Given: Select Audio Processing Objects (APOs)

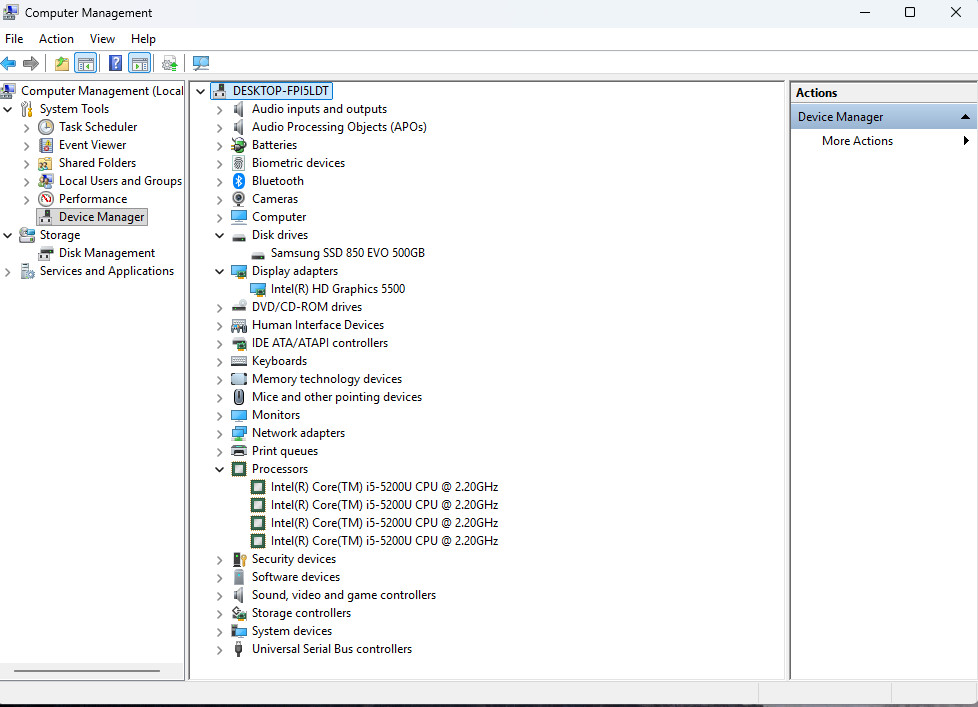Looking at the screenshot, I should 339,127.
